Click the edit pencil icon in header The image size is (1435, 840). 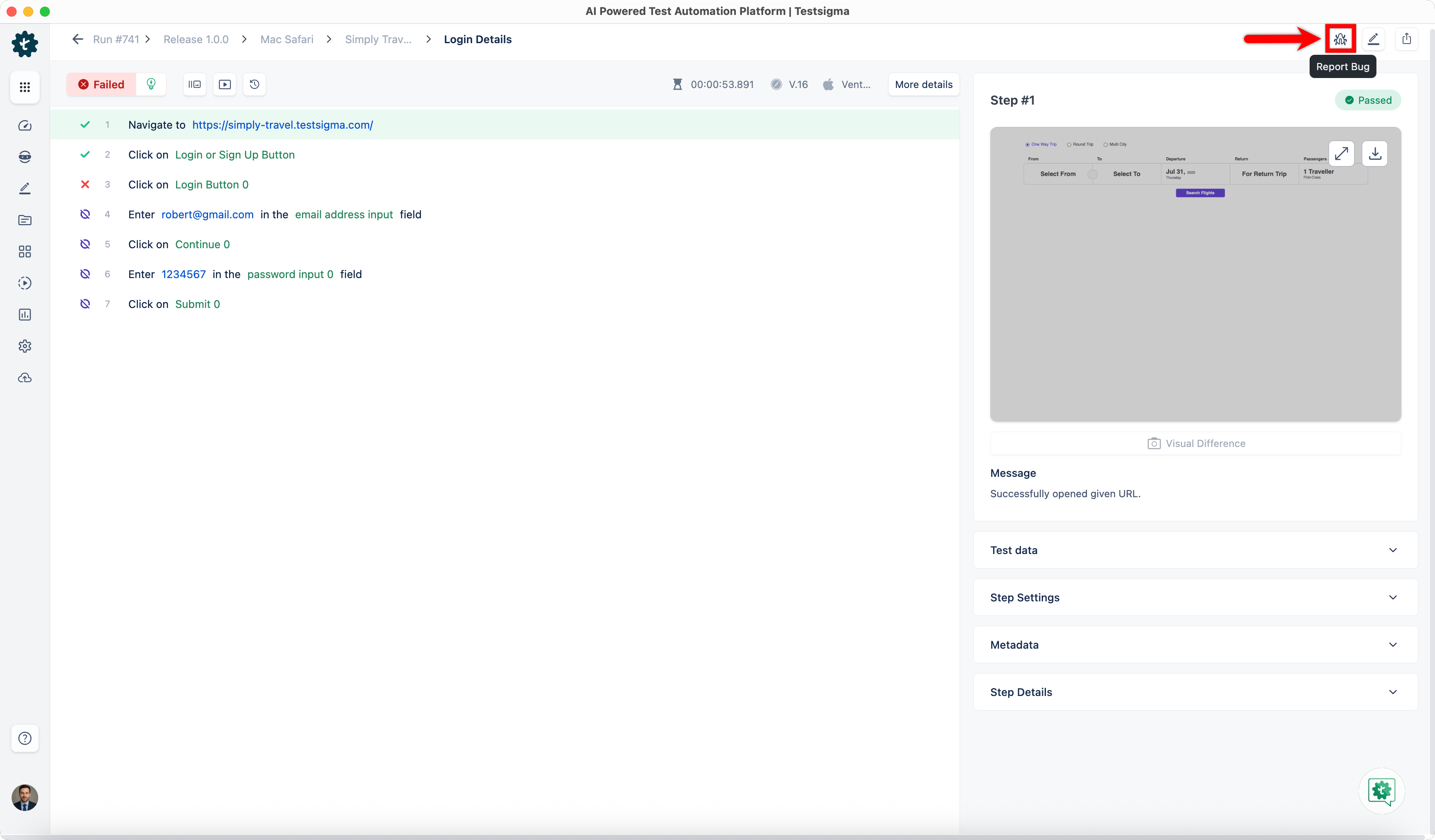[1373, 39]
